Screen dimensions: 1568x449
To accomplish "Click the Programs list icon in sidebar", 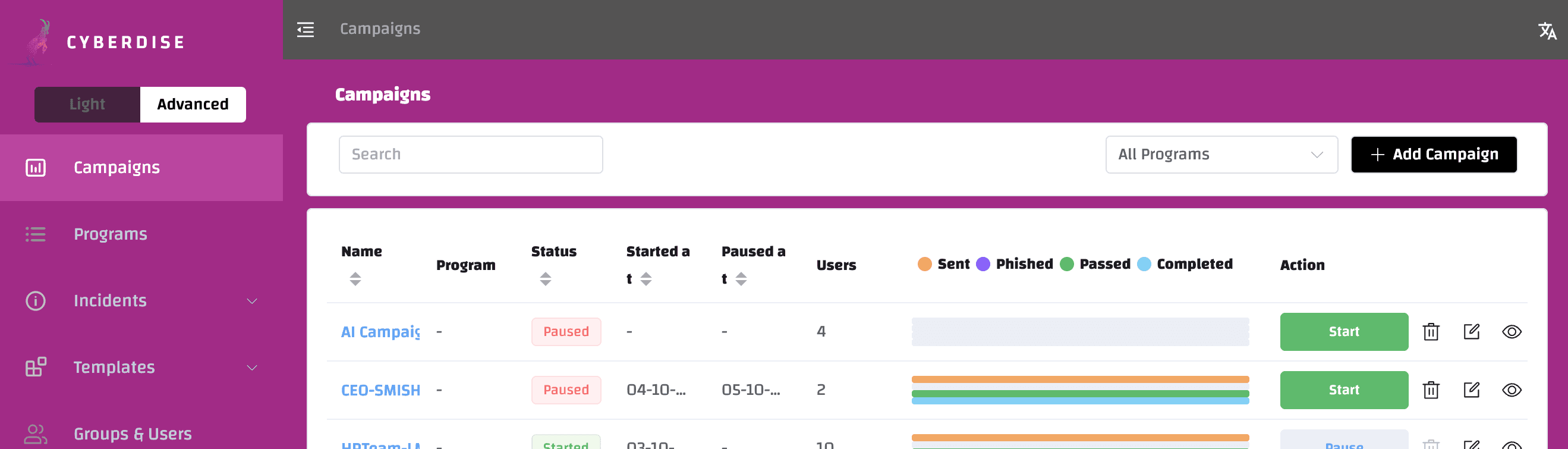I will 35,234.
